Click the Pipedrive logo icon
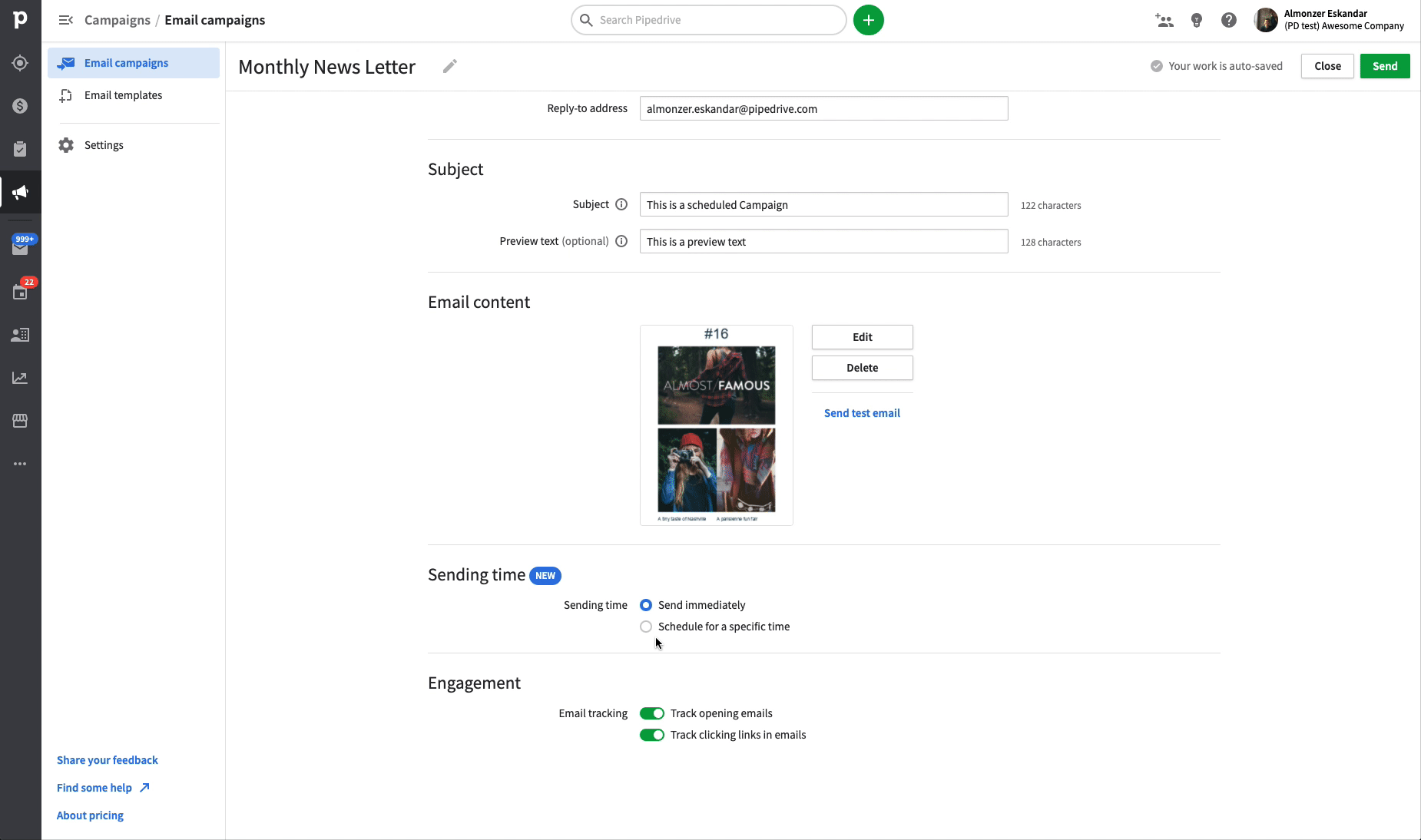Screen dimensions: 1421x840 pos(20,20)
